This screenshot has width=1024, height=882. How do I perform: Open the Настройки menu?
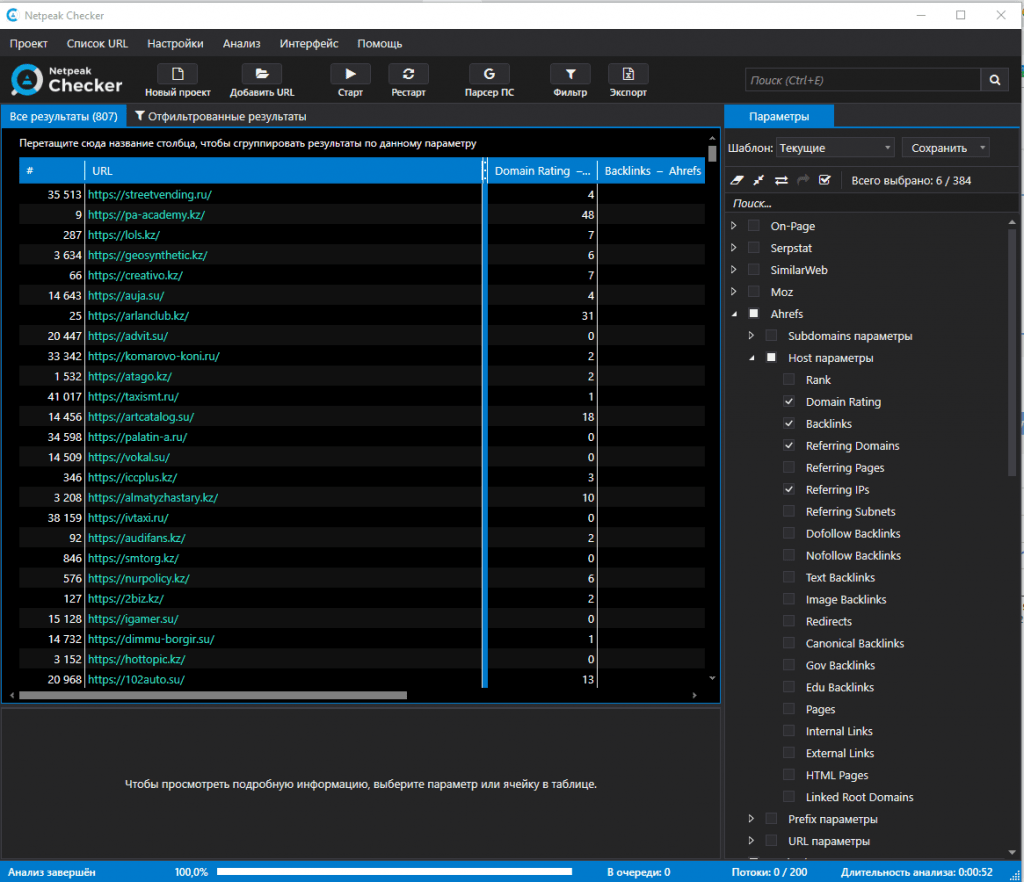point(175,44)
